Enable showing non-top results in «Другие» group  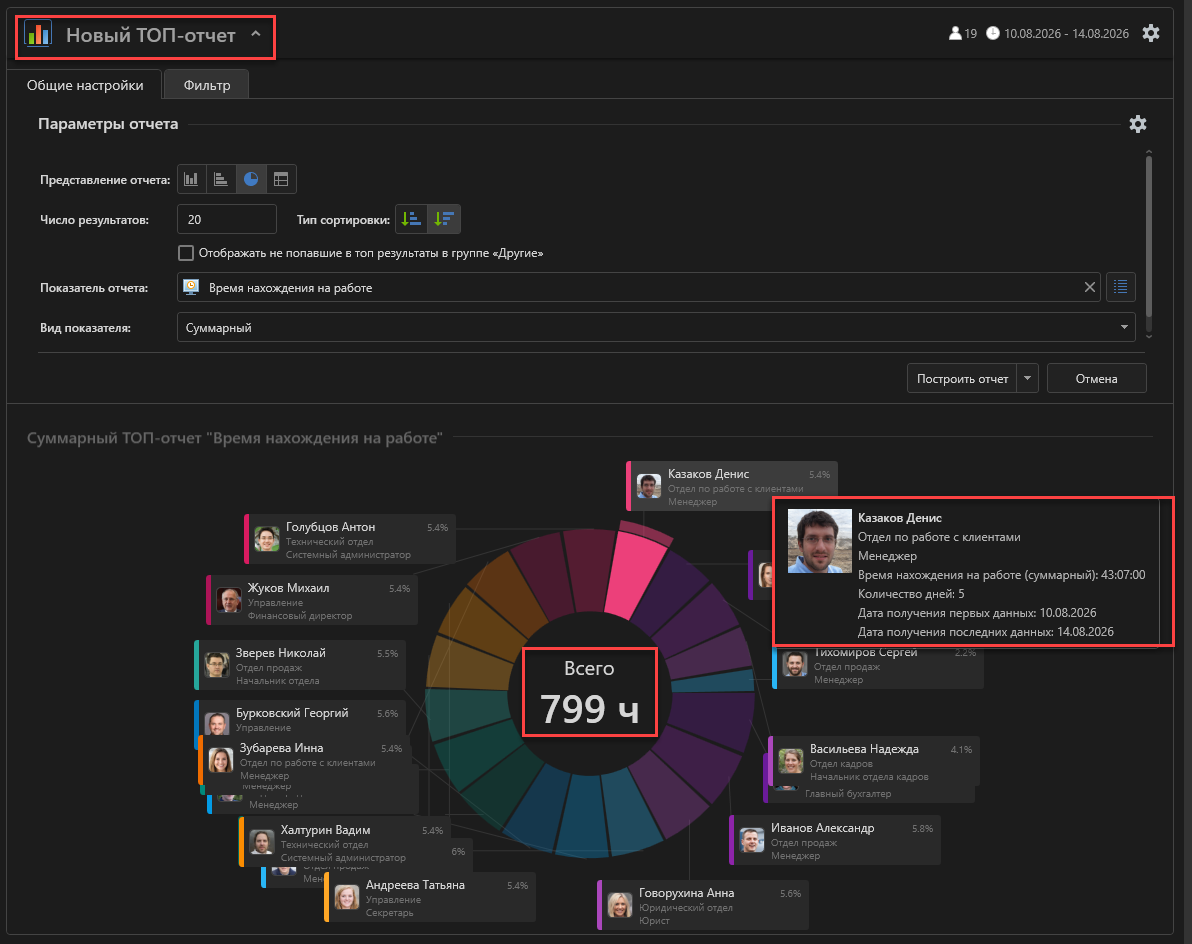coord(185,253)
